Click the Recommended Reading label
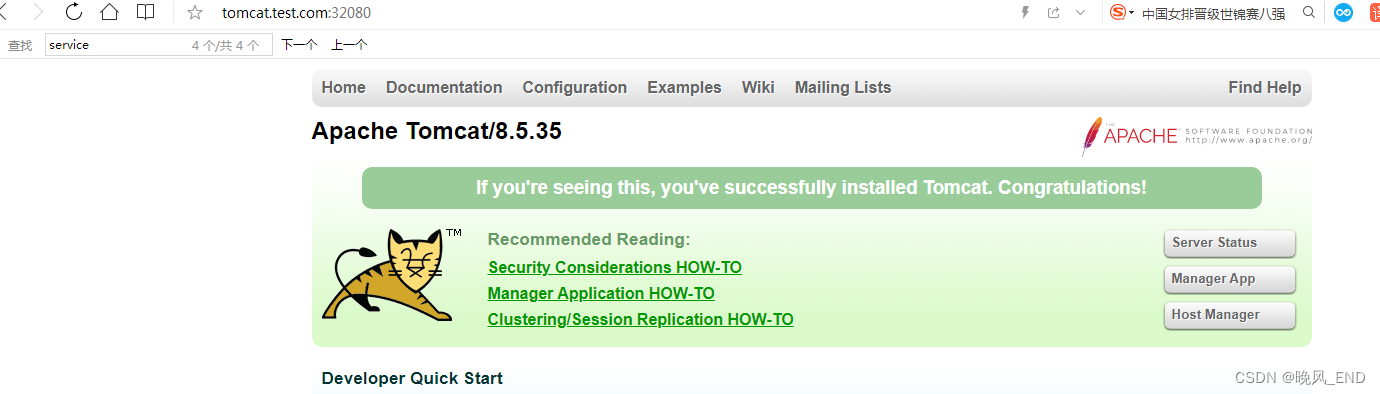Image resolution: width=1380 pixels, height=394 pixels. (x=589, y=240)
